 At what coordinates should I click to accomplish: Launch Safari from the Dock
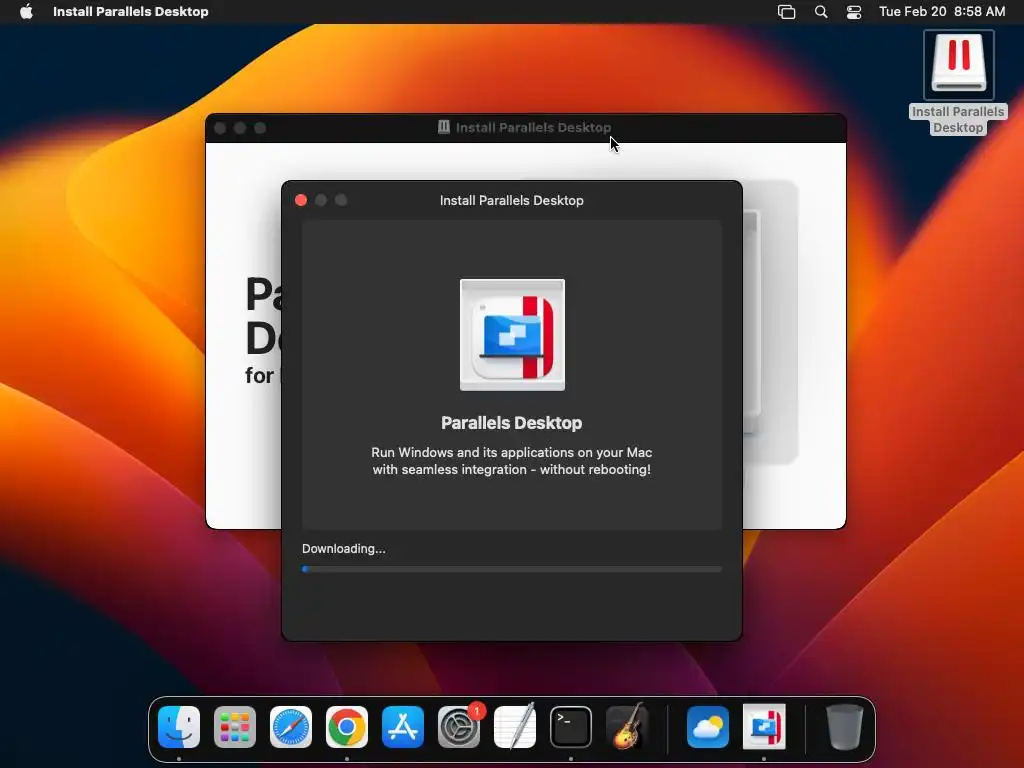(x=291, y=727)
